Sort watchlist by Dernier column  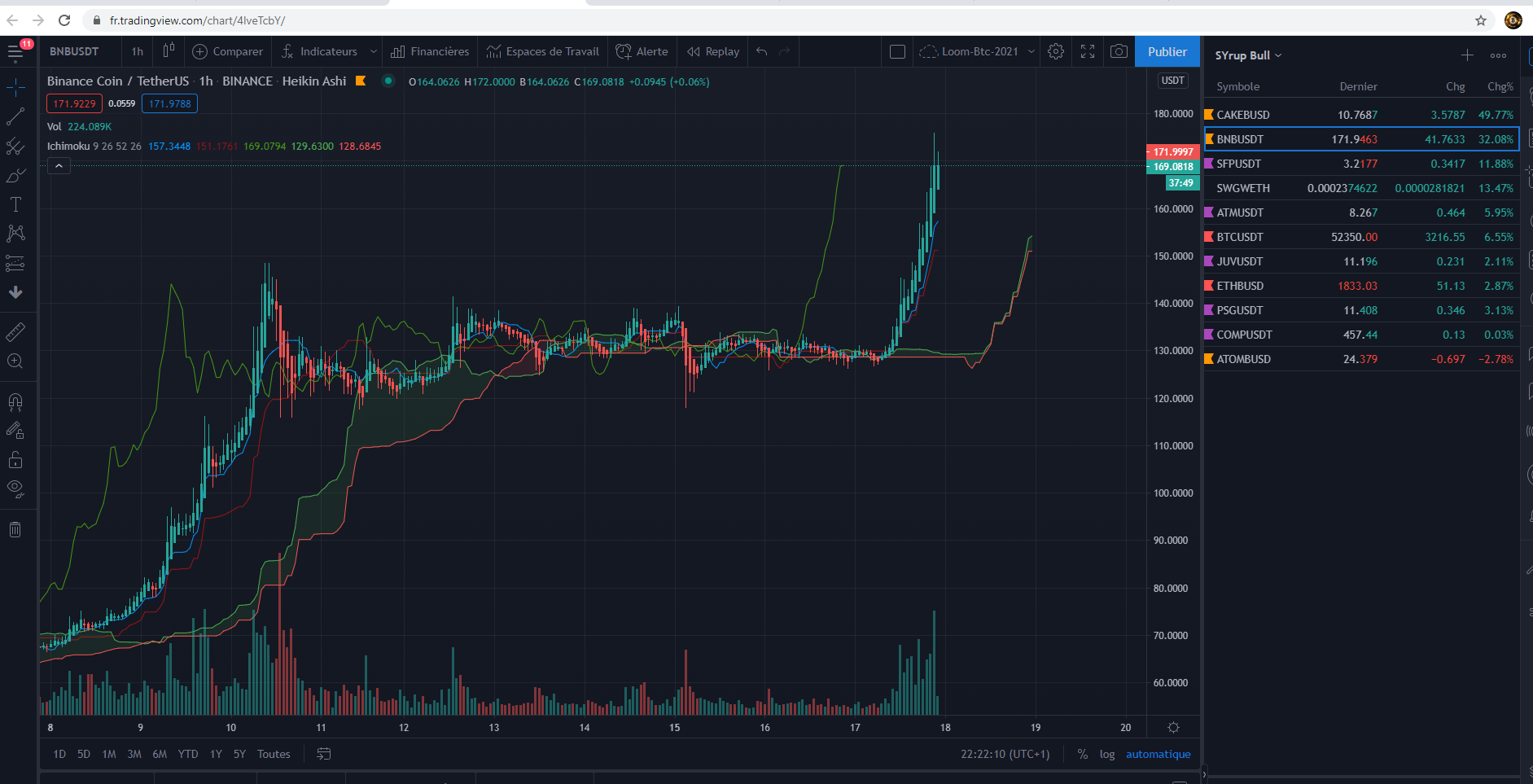pyautogui.click(x=1359, y=86)
